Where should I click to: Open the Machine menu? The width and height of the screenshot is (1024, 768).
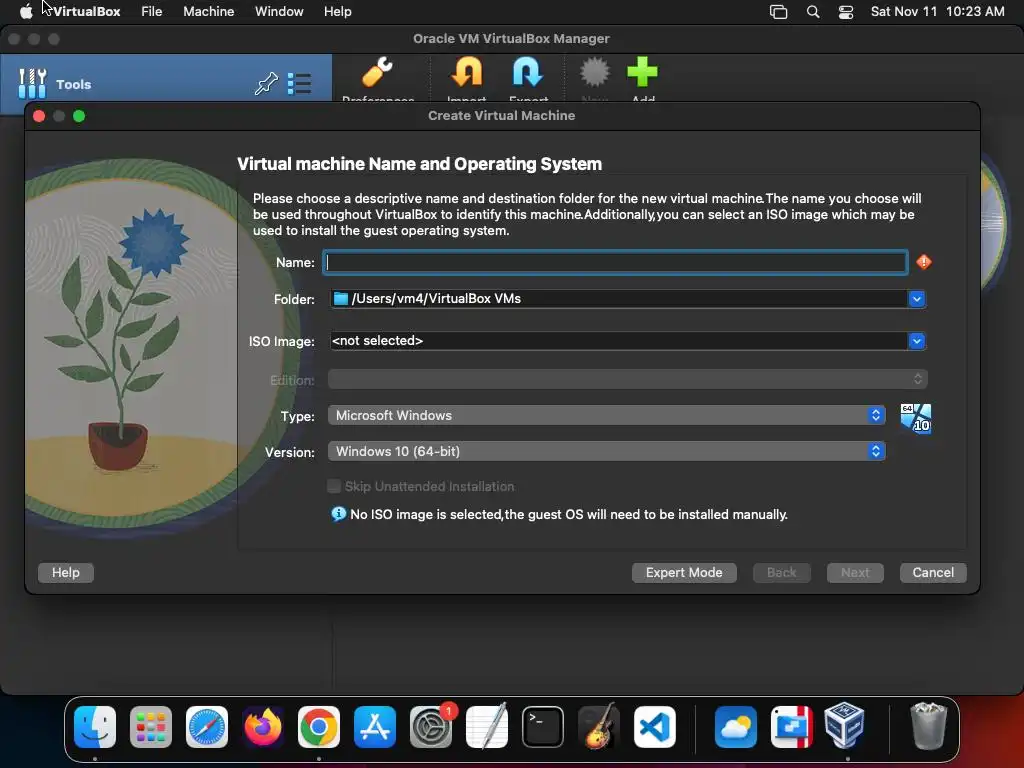tap(208, 12)
